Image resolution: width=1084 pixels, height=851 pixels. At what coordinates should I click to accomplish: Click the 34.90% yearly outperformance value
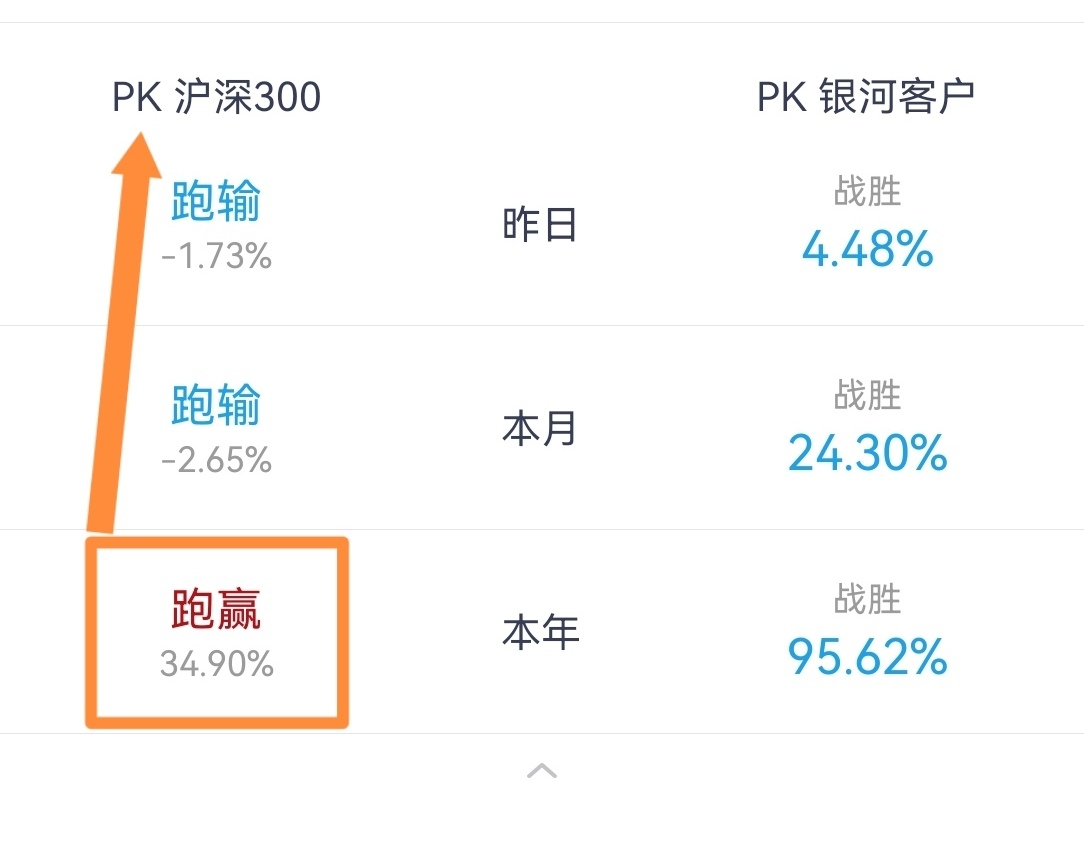click(x=216, y=664)
